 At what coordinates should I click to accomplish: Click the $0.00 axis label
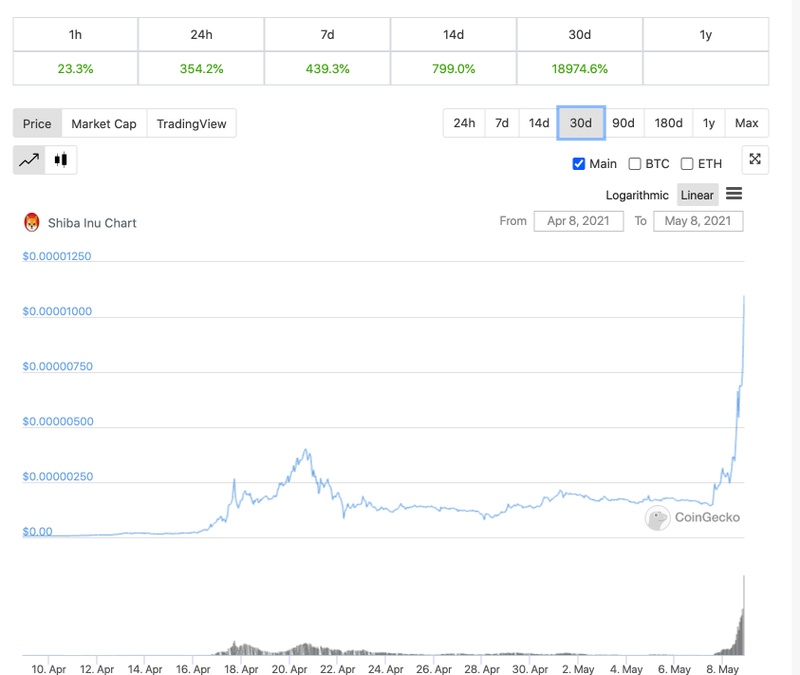point(37,532)
